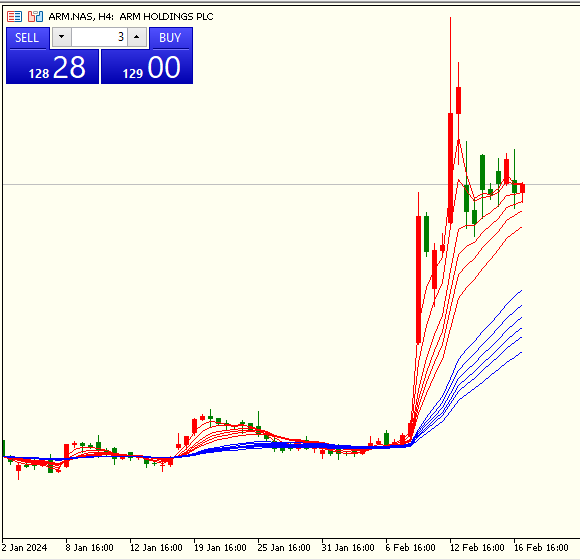Increase trade volume with the up arrow
The image size is (580, 560).
point(137,37)
